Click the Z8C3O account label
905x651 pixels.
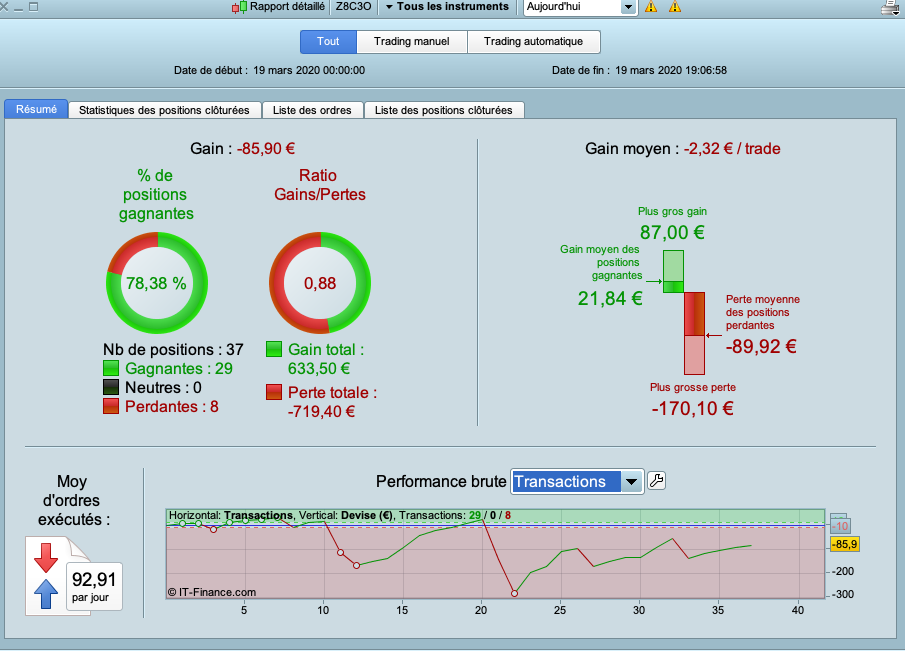(x=354, y=7)
